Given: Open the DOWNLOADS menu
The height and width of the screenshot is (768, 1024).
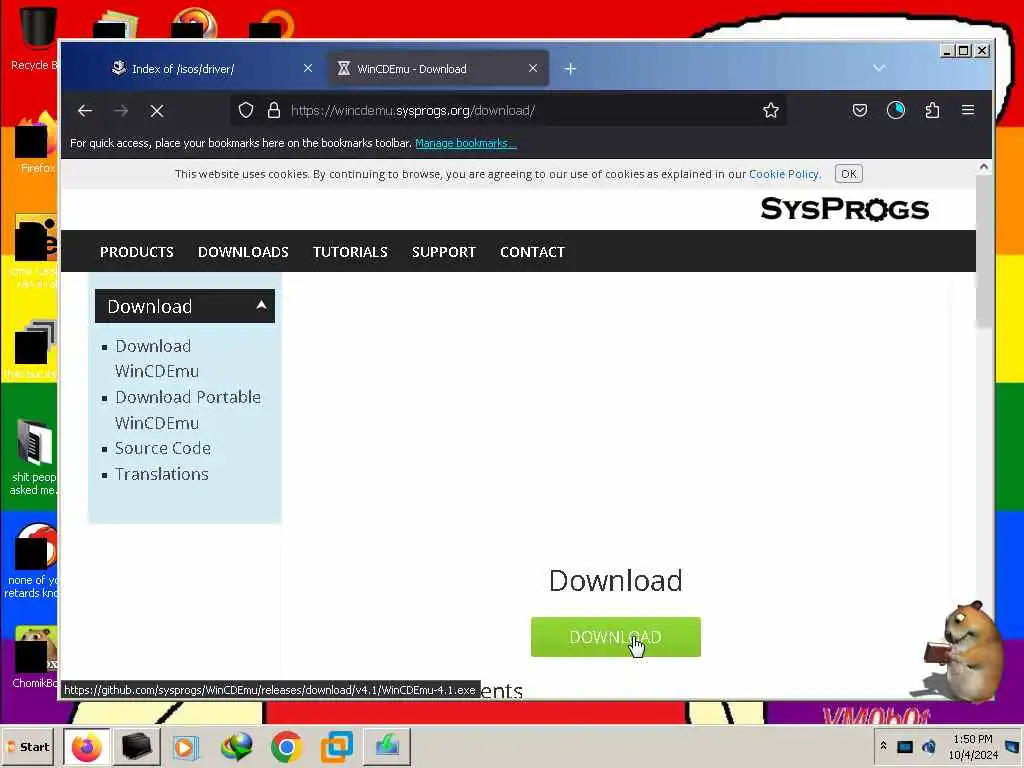Looking at the screenshot, I should [x=243, y=252].
